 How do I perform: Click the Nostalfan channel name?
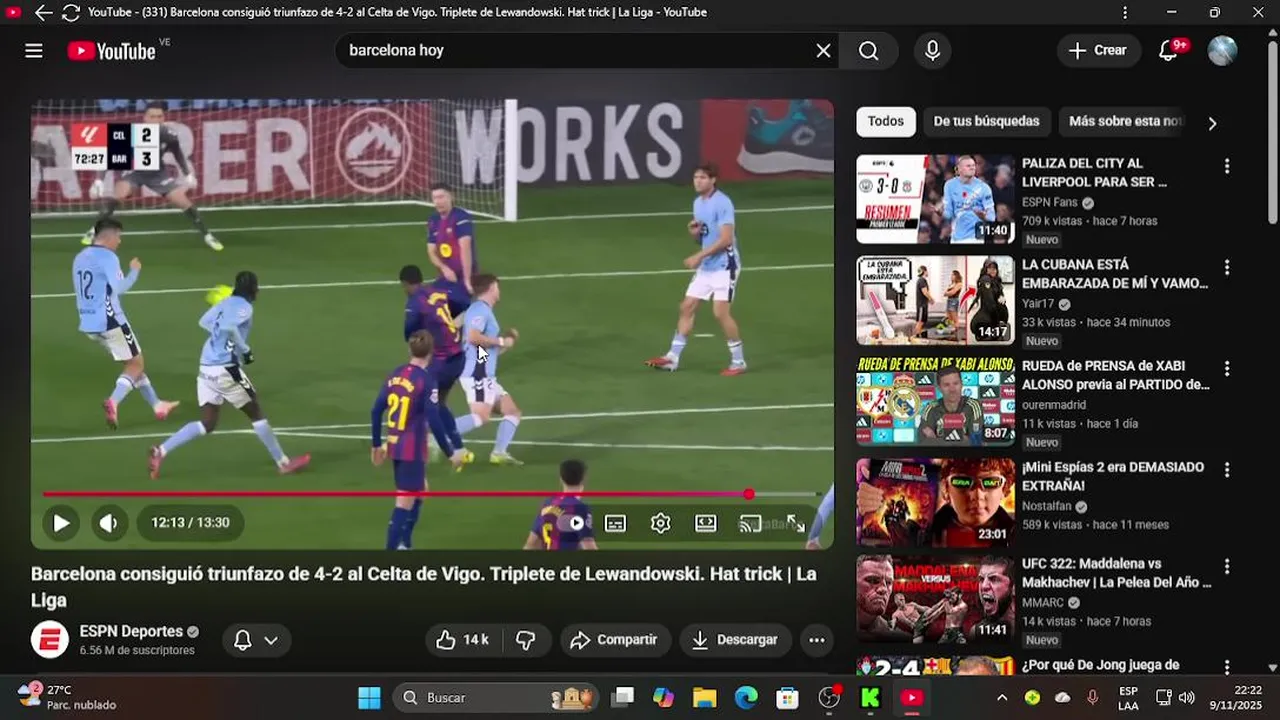[x=1046, y=506]
